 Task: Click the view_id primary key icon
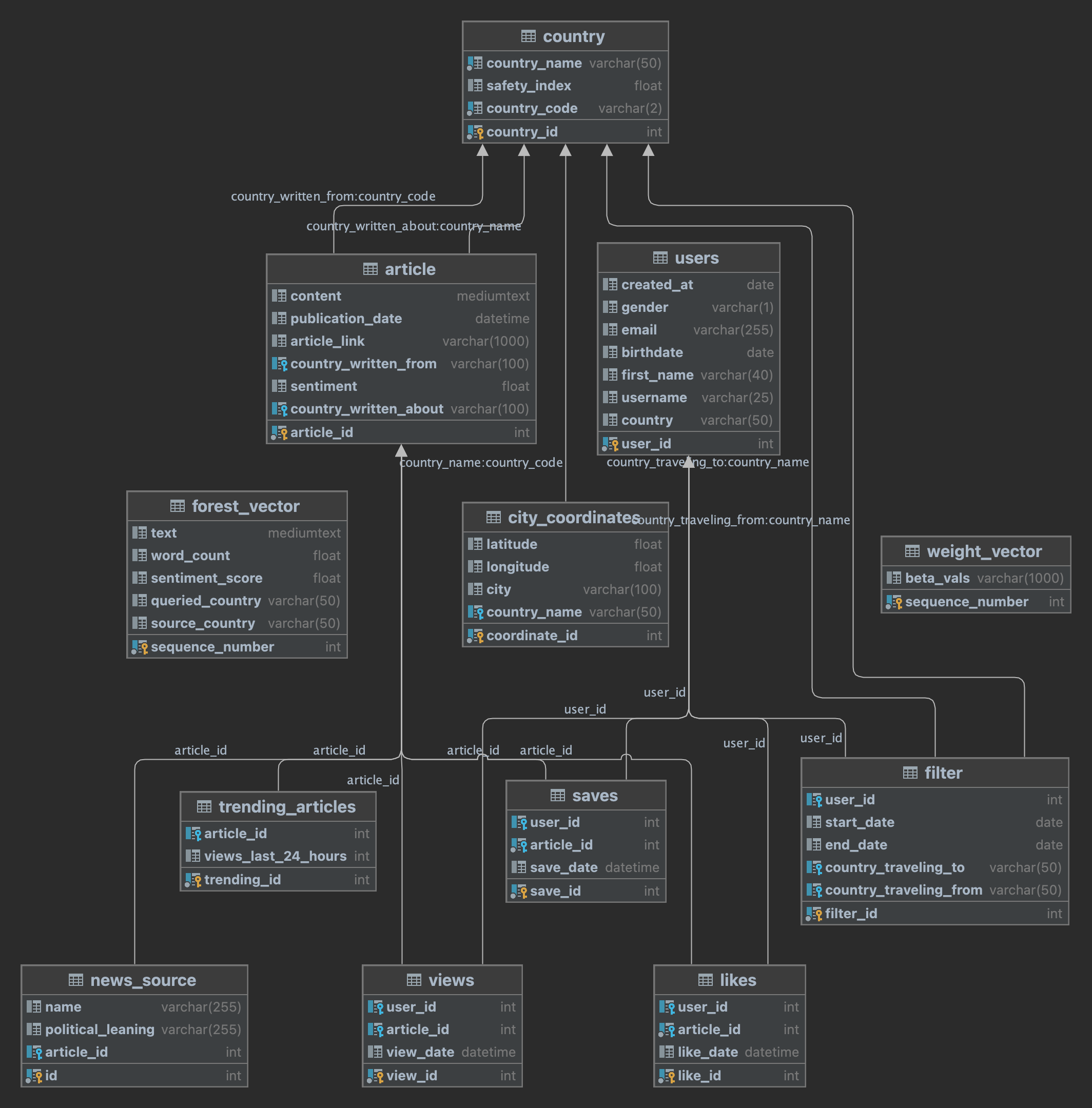coord(375,1076)
